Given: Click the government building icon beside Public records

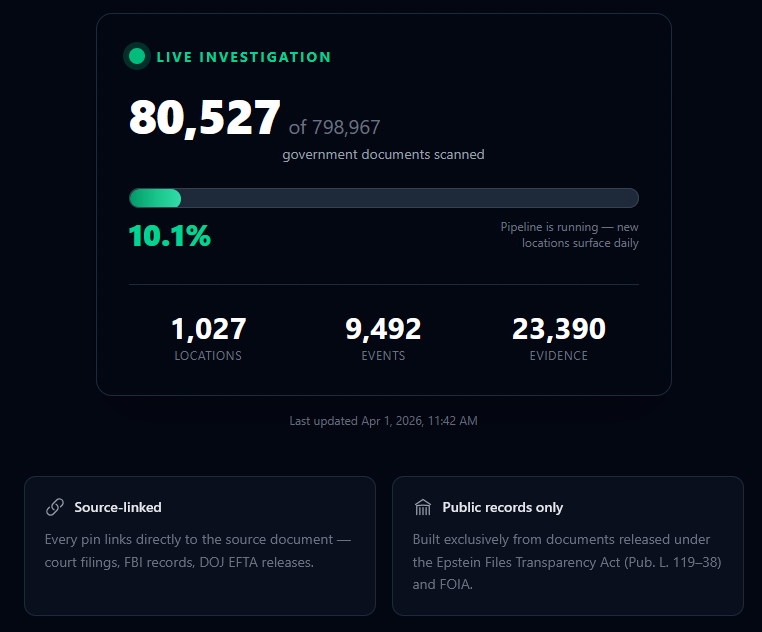Looking at the screenshot, I should 423,508.
